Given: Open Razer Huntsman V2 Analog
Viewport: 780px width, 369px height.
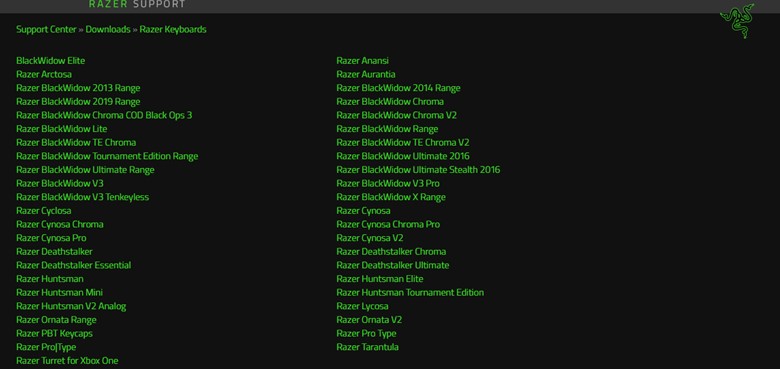Looking at the screenshot, I should (x=71, y=307).
